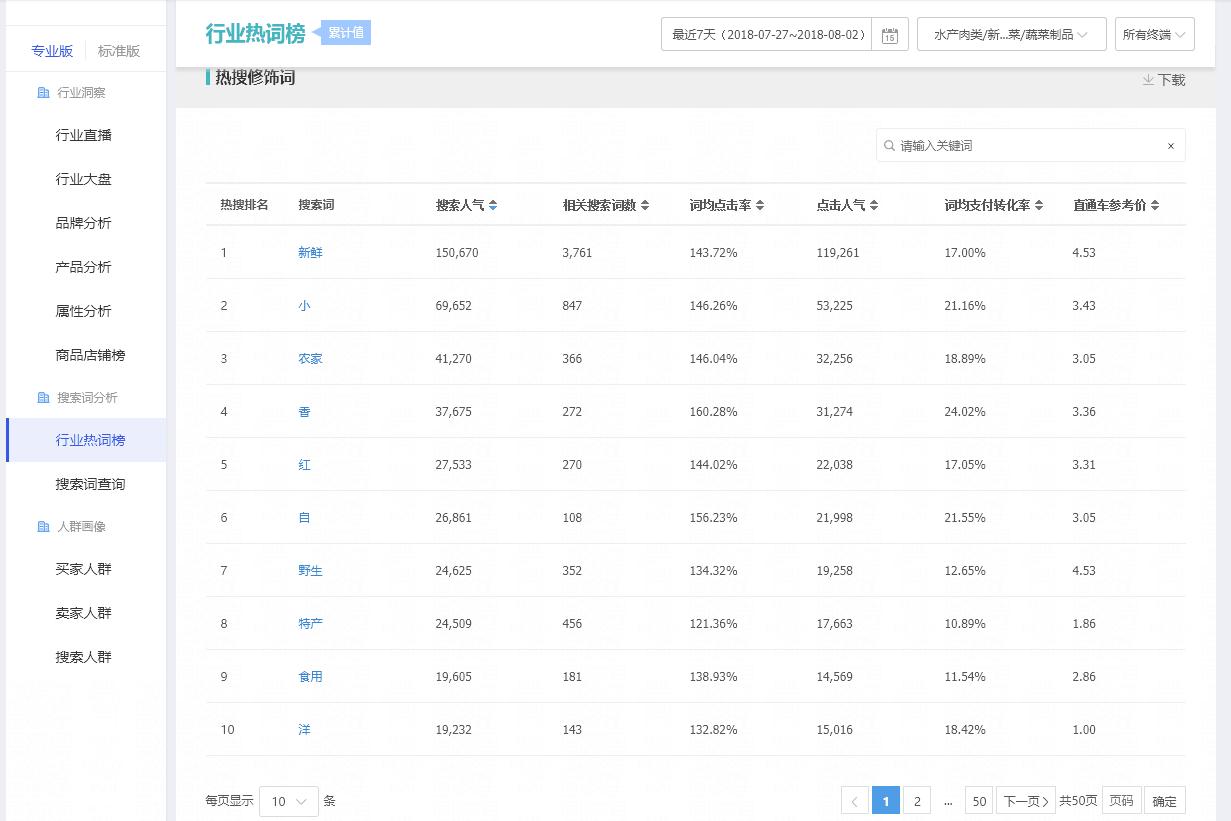Click the 搜索词分析 section icon
This screenshot has height=821, width=1231.
43,397
